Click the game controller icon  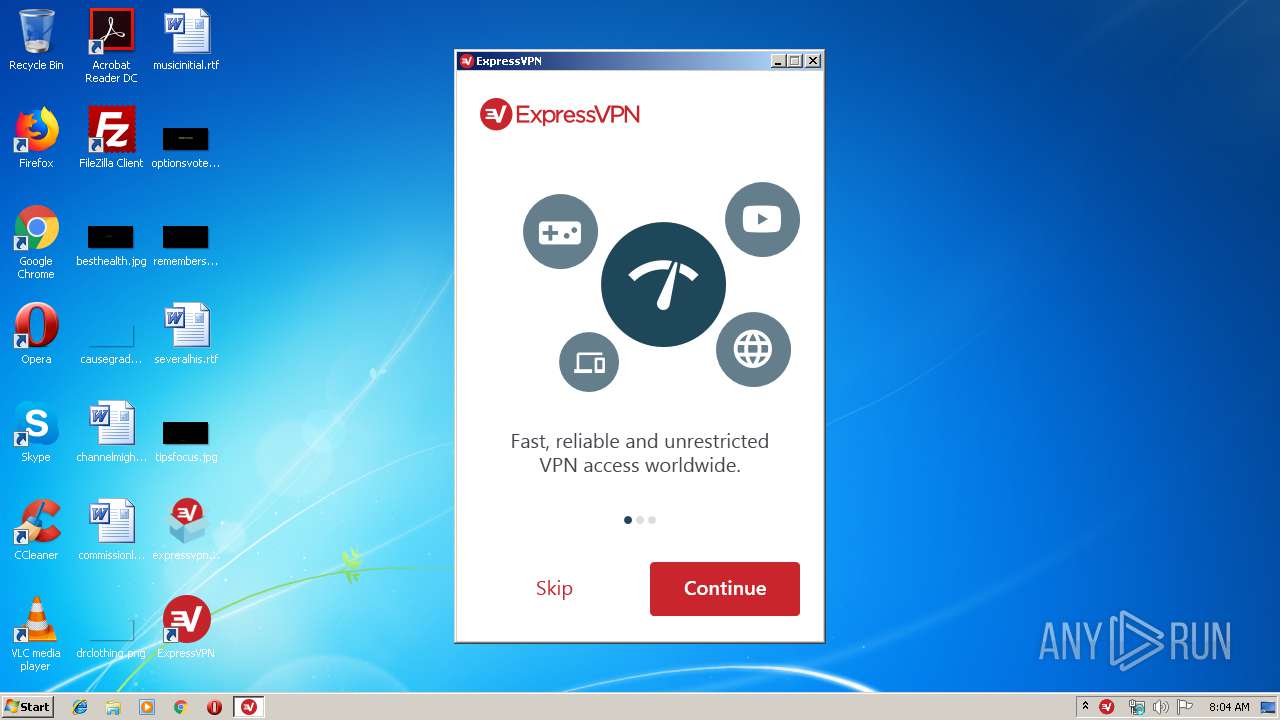560,232
